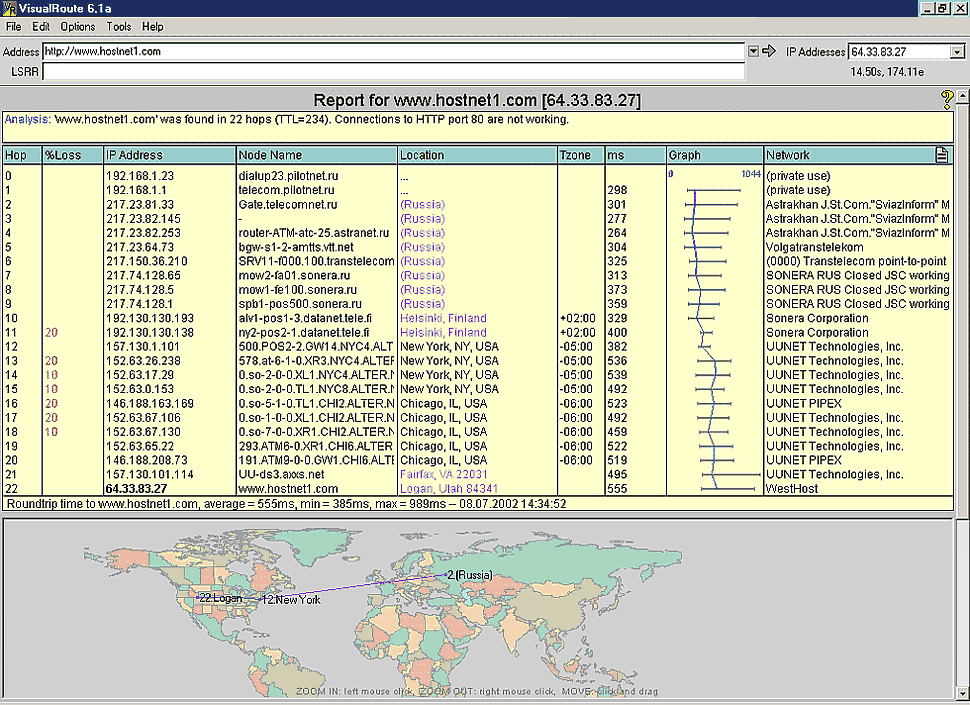Select node name spb1-pos500.sonera.ru
This screenshot has height=705, width=970.
300,304
